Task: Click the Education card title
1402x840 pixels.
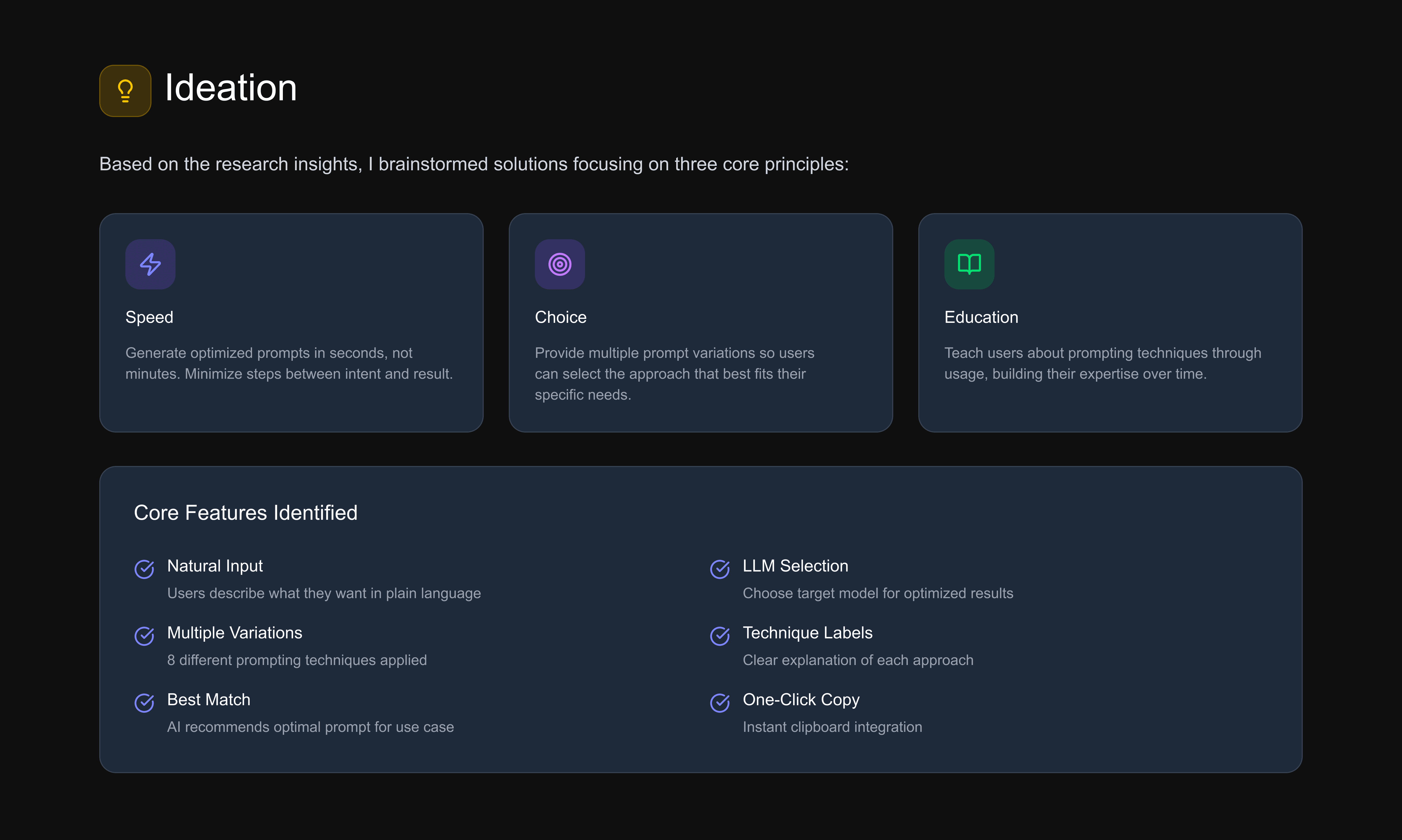Action: (x=981, y=317)
